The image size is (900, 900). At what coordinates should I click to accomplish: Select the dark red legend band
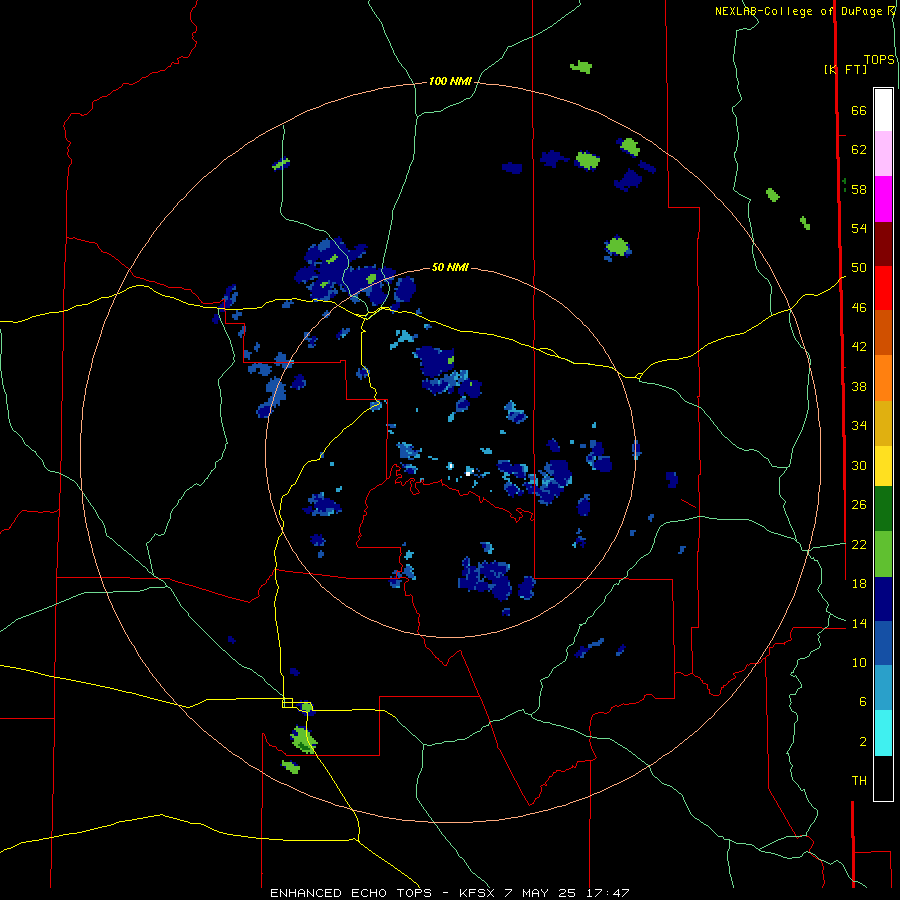[x=883, y=243]
